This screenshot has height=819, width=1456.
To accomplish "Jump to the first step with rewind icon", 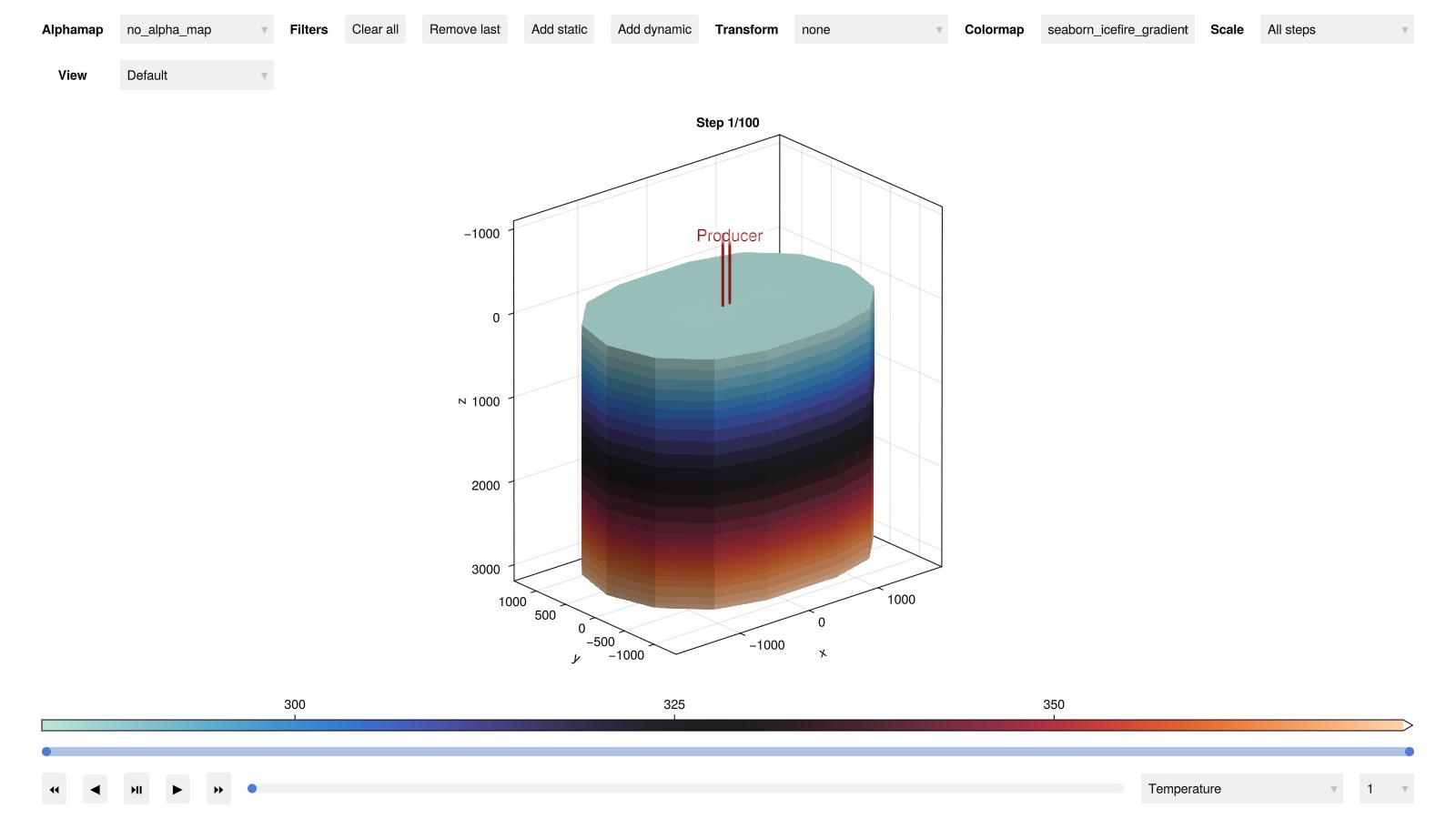I will pos(54,789).
